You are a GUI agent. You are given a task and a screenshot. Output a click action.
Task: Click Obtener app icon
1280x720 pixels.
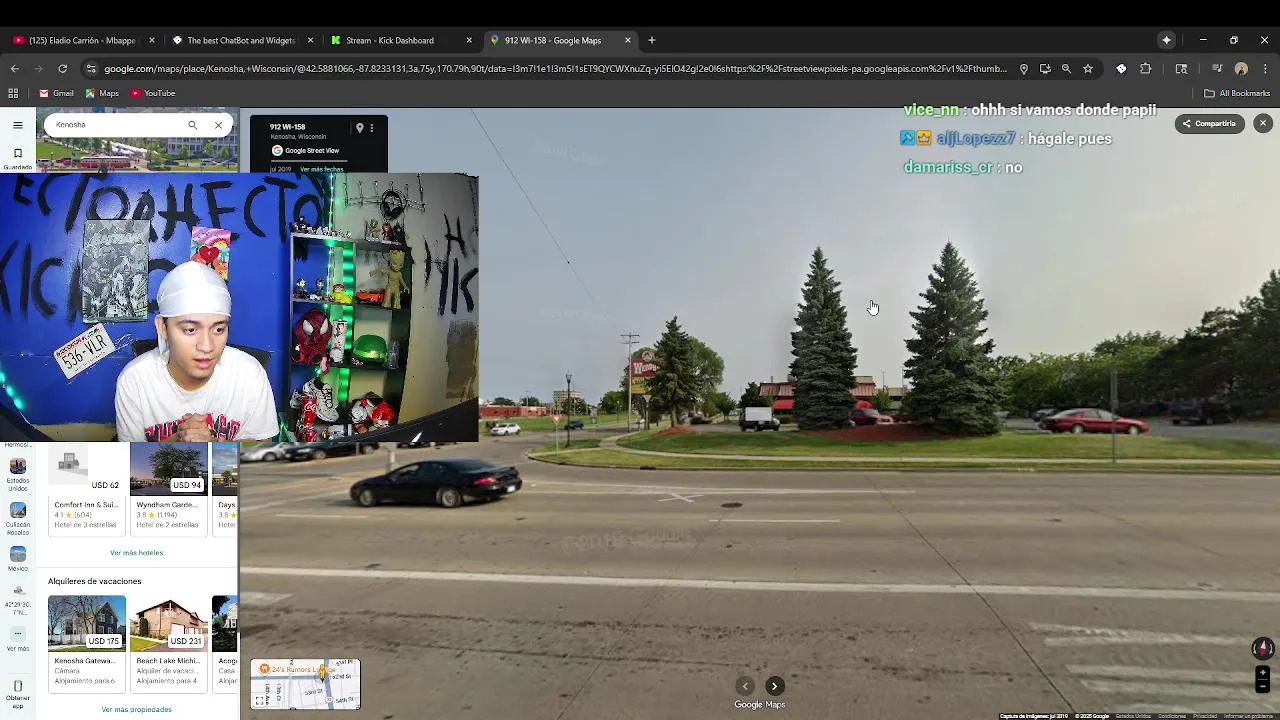tap(17, 691)
